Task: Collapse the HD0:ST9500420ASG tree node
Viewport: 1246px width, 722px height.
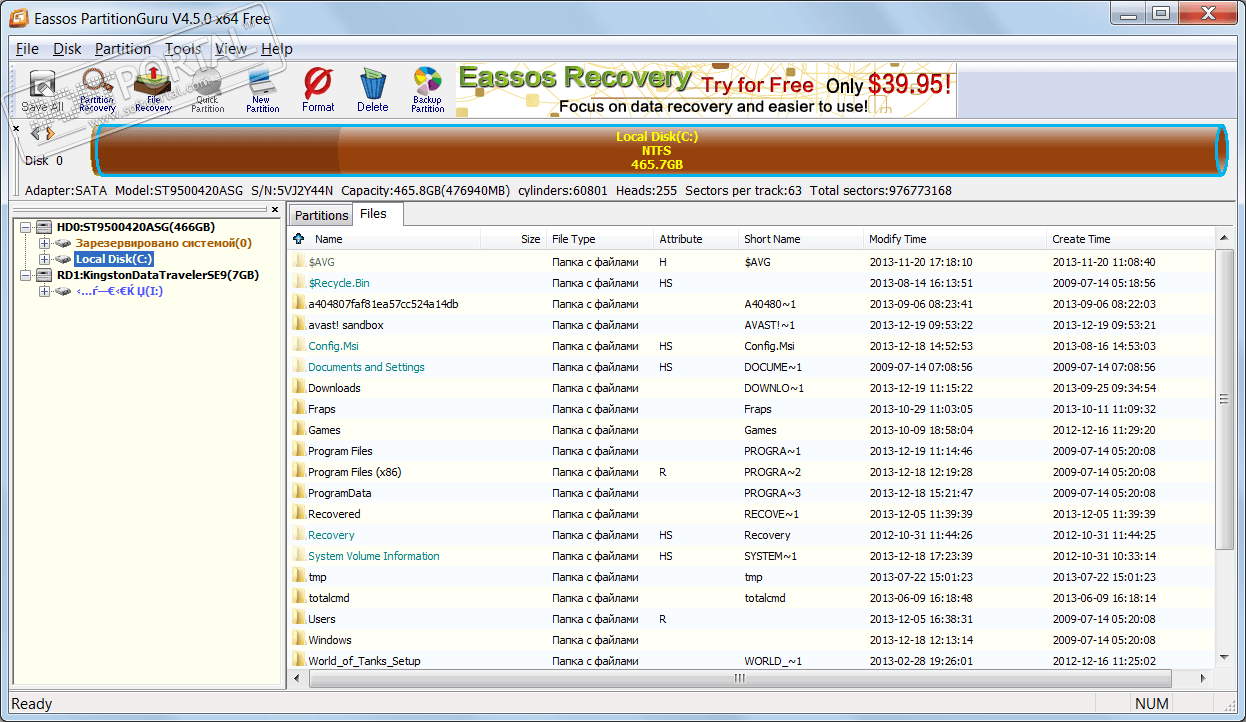Action: 26,227
